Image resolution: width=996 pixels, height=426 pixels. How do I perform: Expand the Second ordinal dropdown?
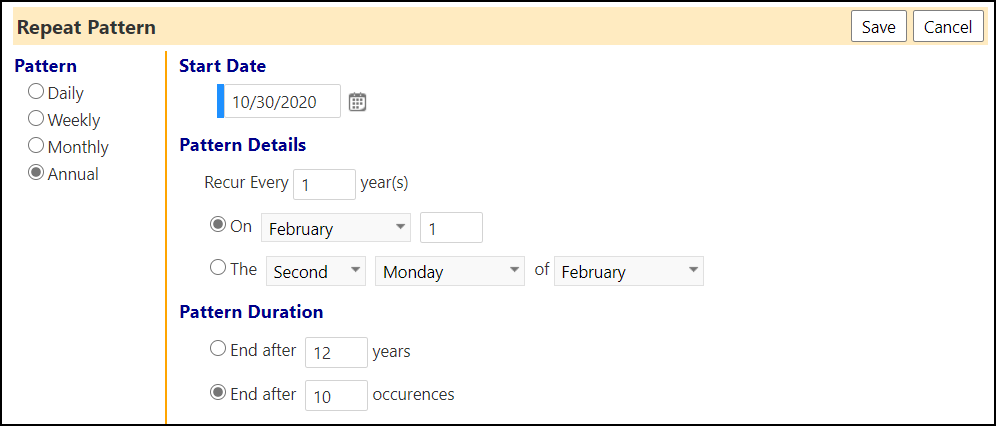(x=316, y=271)
